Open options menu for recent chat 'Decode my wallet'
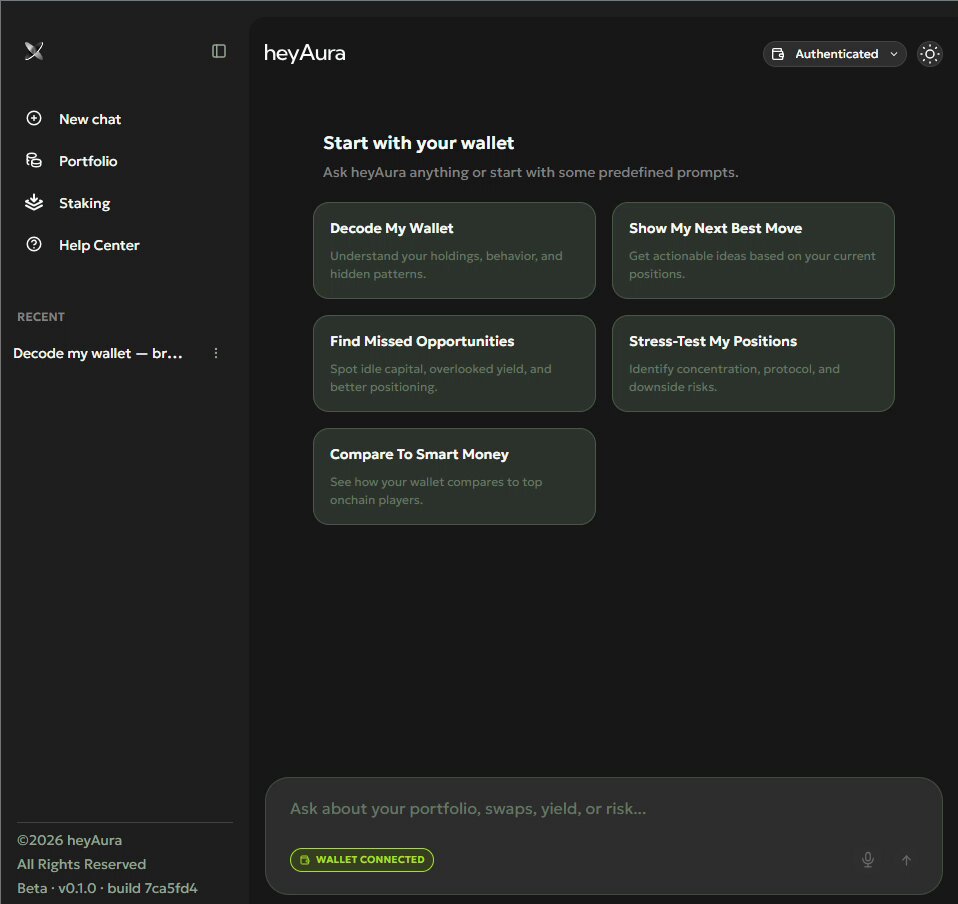This screenshot has height=904, width=958. 216,353
